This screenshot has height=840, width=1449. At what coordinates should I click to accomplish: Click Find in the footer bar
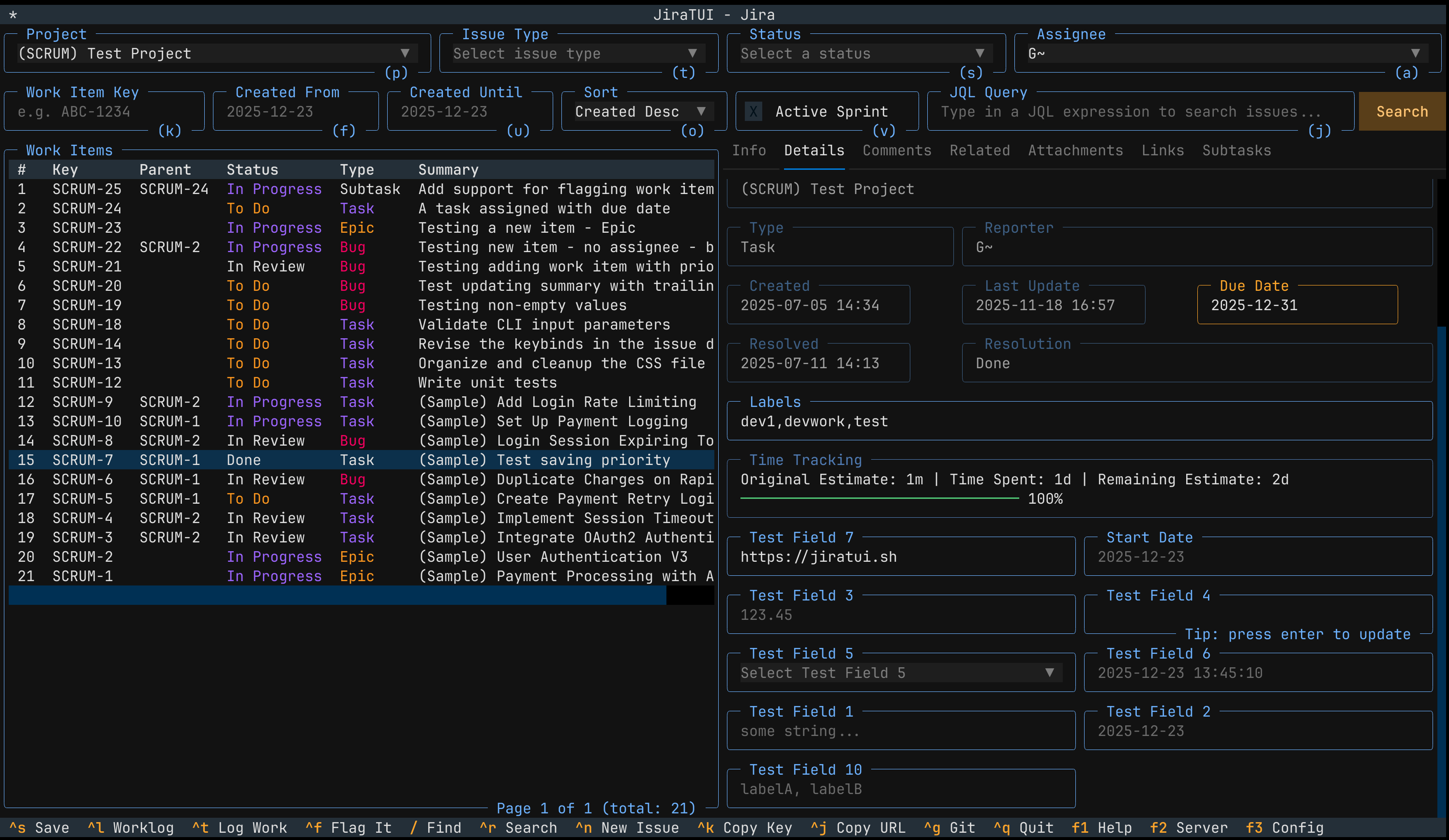tap(435, 828)
